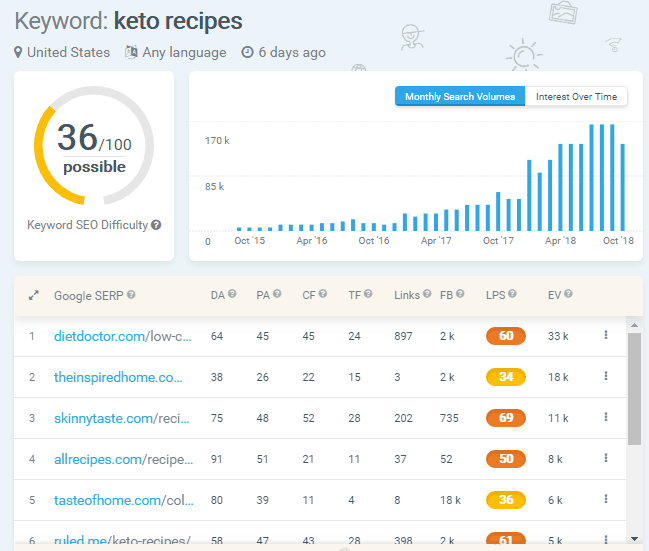Click the DA column help icon
This screenshot has height=551, width=649.
pos(233,295)
